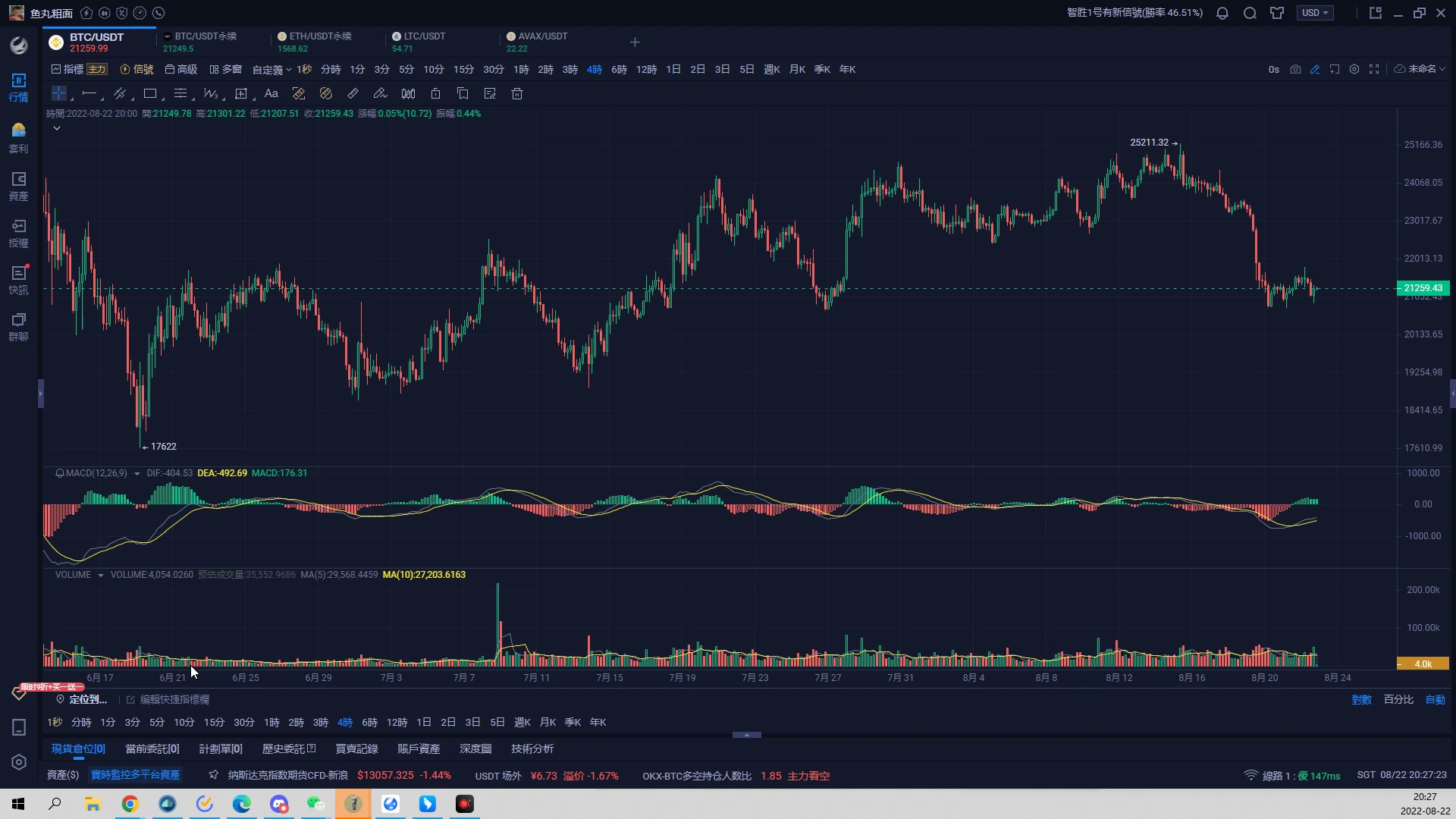This screenshot has height=819, width=1456.
Task: Open 快訊 news in left sidebar
Action: (x=18, y=279)
